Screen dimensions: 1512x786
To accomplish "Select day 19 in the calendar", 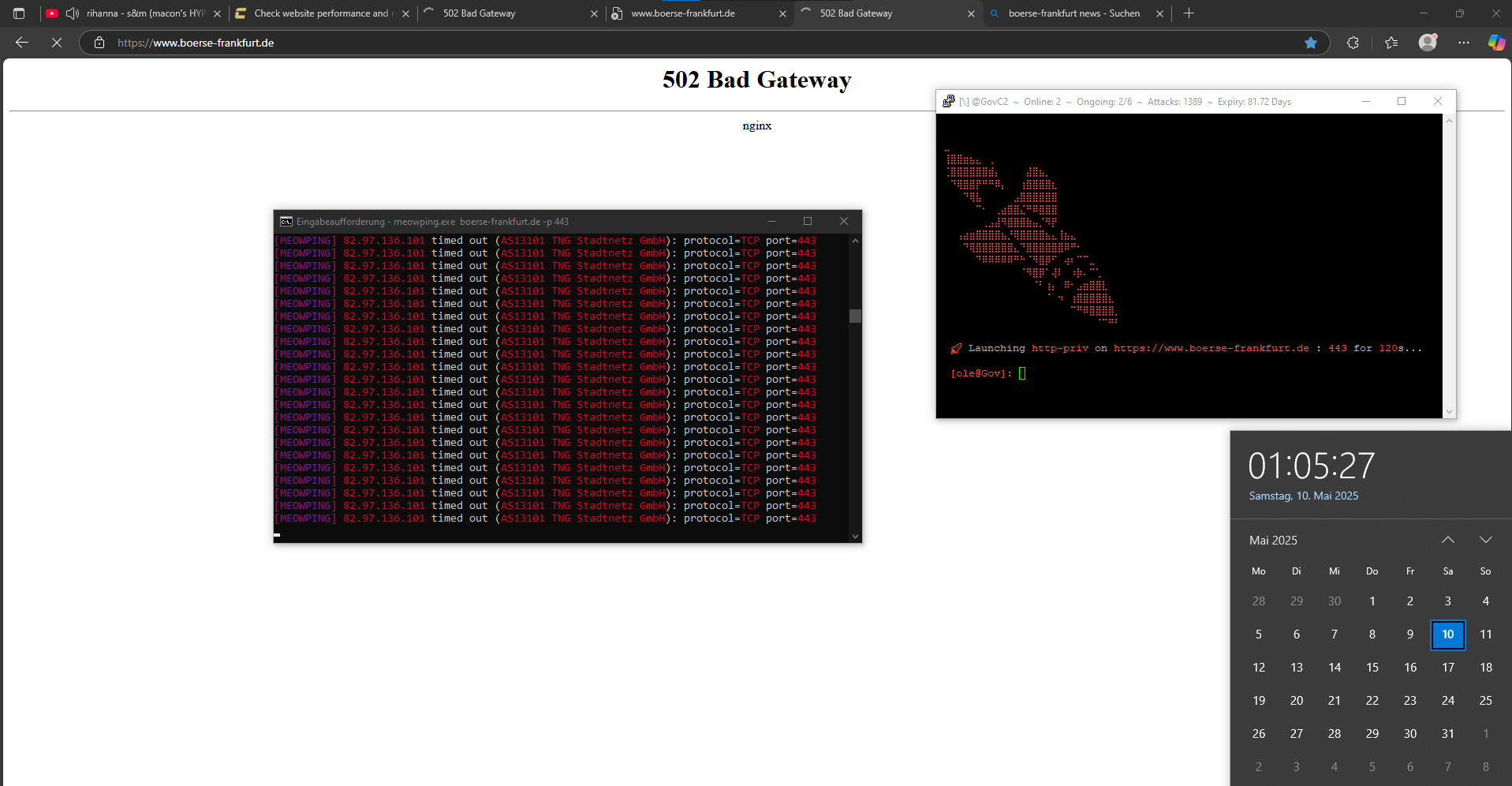I will pos(1259,701).
